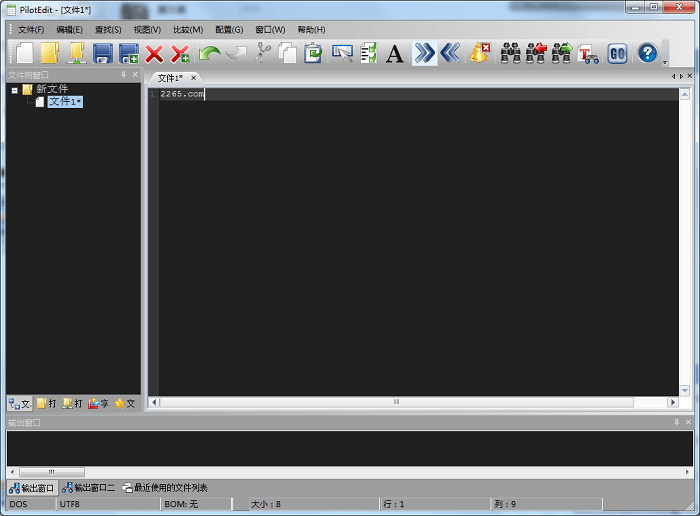Click the red X close file icon
The image size is (700, 516).
pos(154,53)
